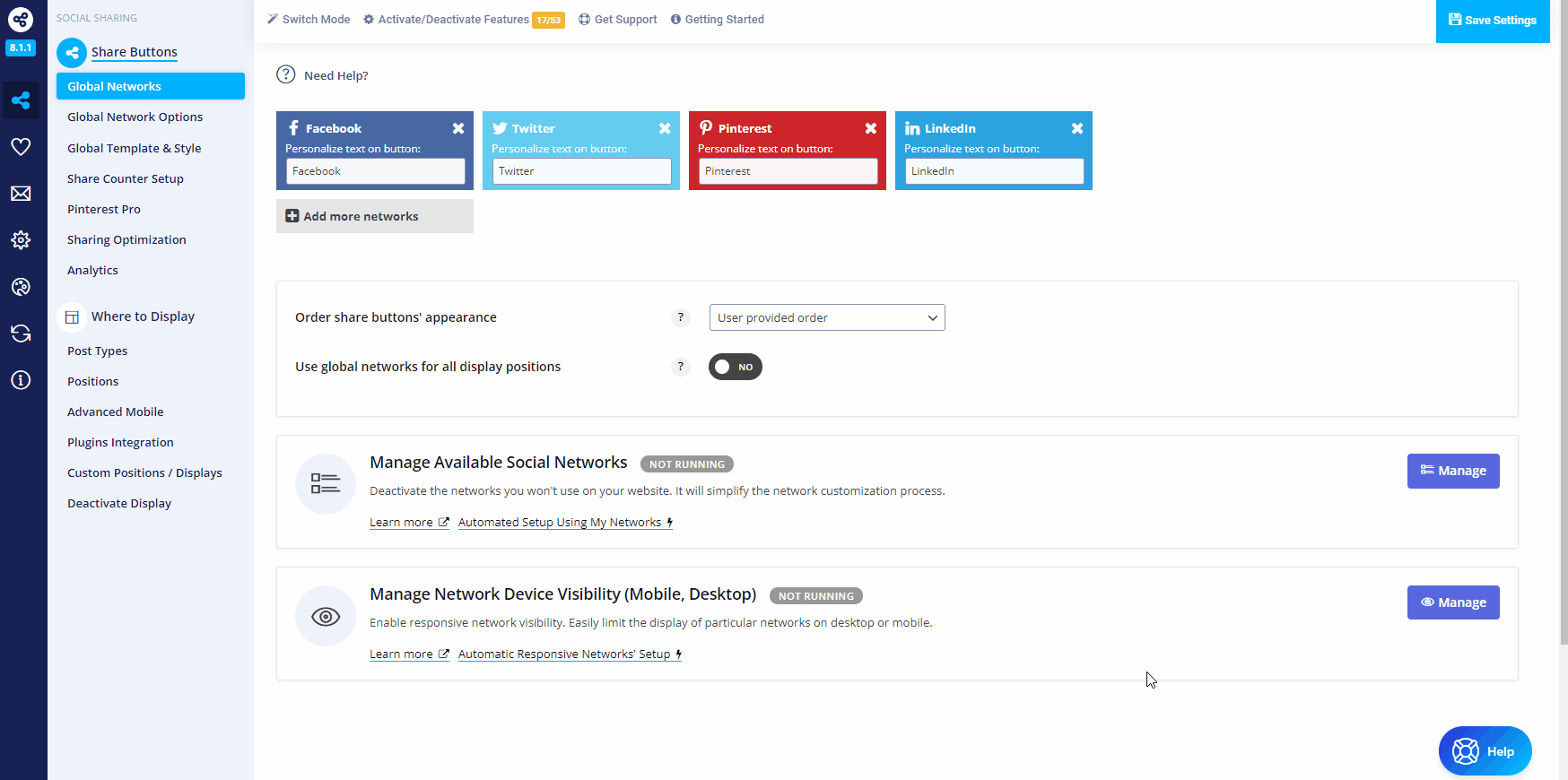Open the envelope icon in left sidebar
The image size is (1568, 780).
click(21, 194)
